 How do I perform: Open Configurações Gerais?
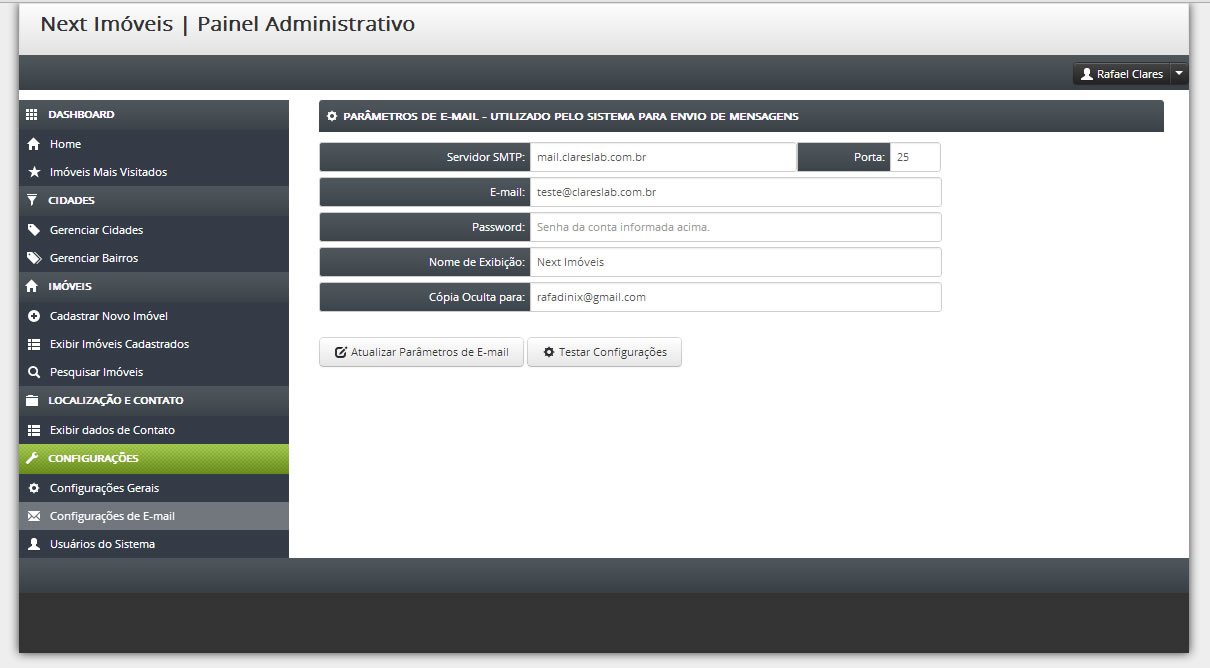point(154,488)
